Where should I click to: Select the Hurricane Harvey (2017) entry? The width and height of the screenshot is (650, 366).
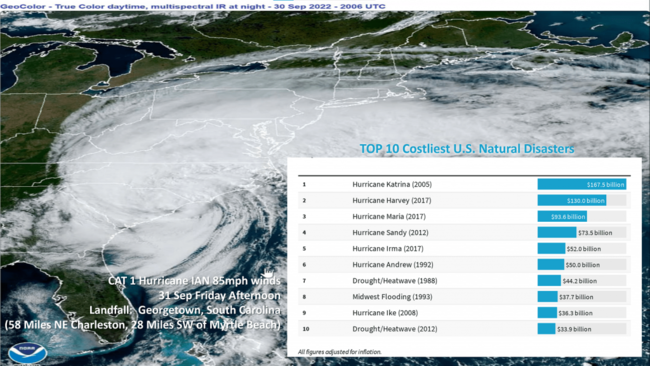(x=391, y=201)
